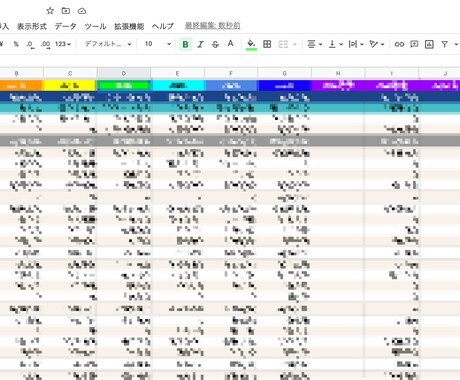Select the cyan cell in column E
The width and height of the screenshot is (460, 380).
[x=177, y=85]
